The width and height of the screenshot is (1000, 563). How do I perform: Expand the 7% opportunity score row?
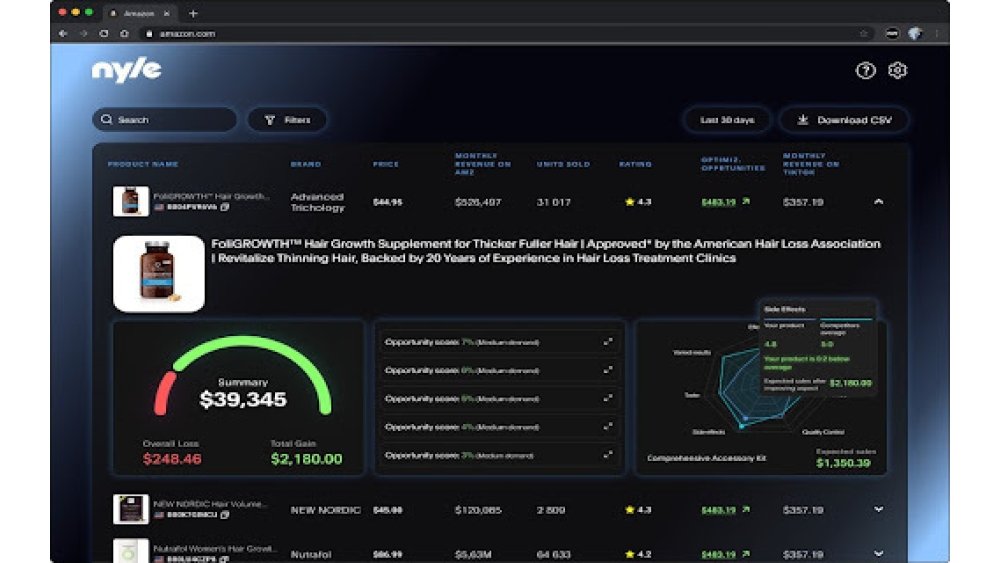pyautogui.click(x=608, y=342)
